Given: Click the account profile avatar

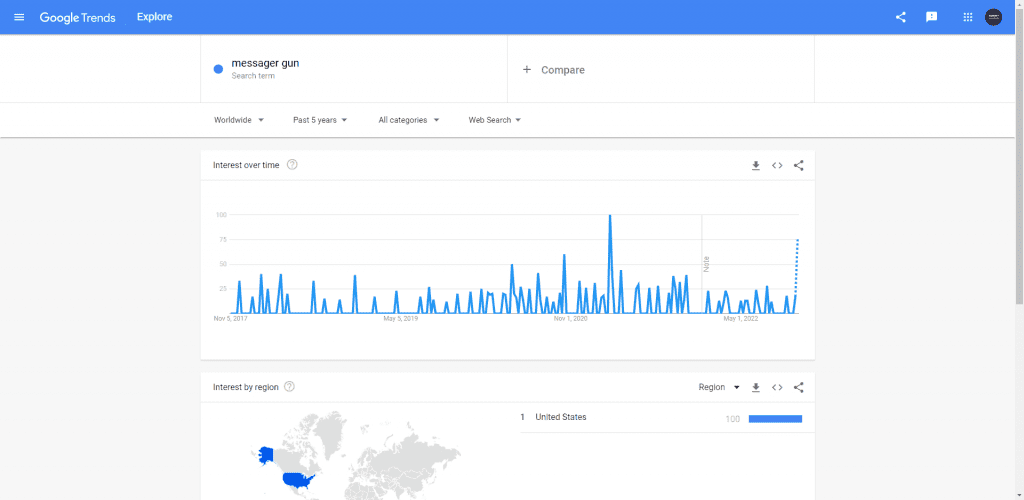Looking at the screenshot, I should (x=993, y=17).
